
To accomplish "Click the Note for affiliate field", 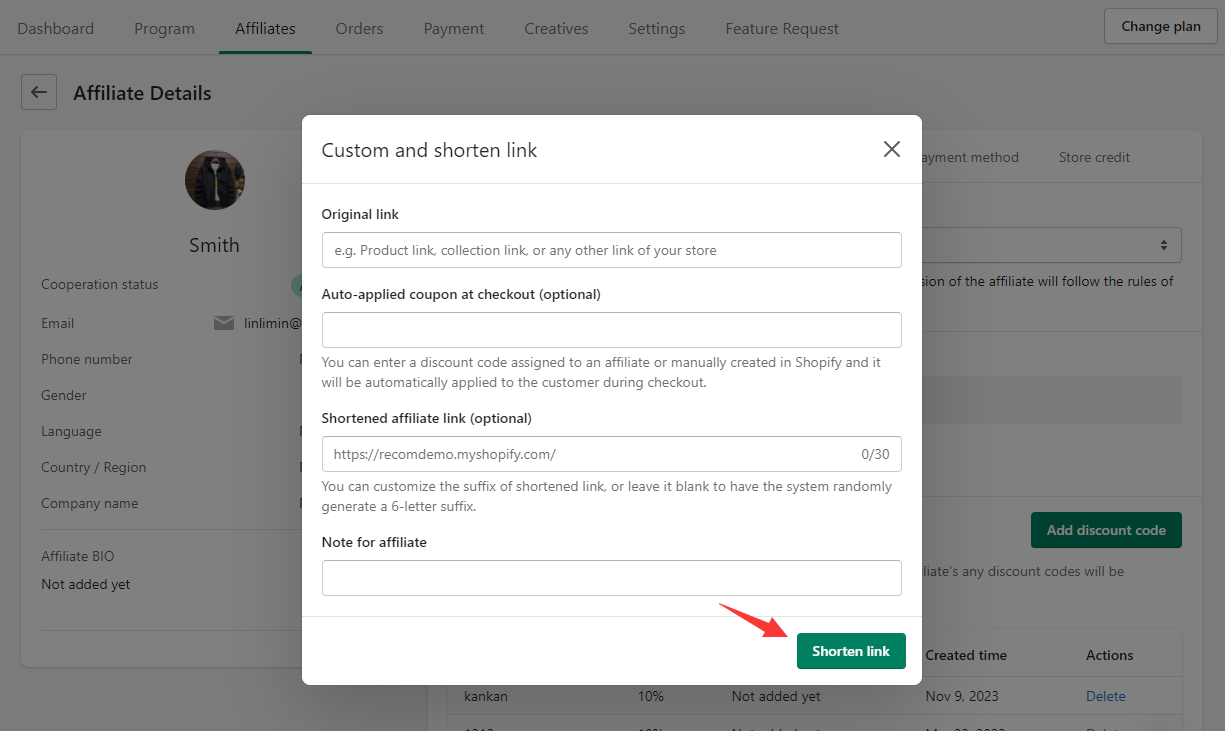I will click(x=611, y=578).
